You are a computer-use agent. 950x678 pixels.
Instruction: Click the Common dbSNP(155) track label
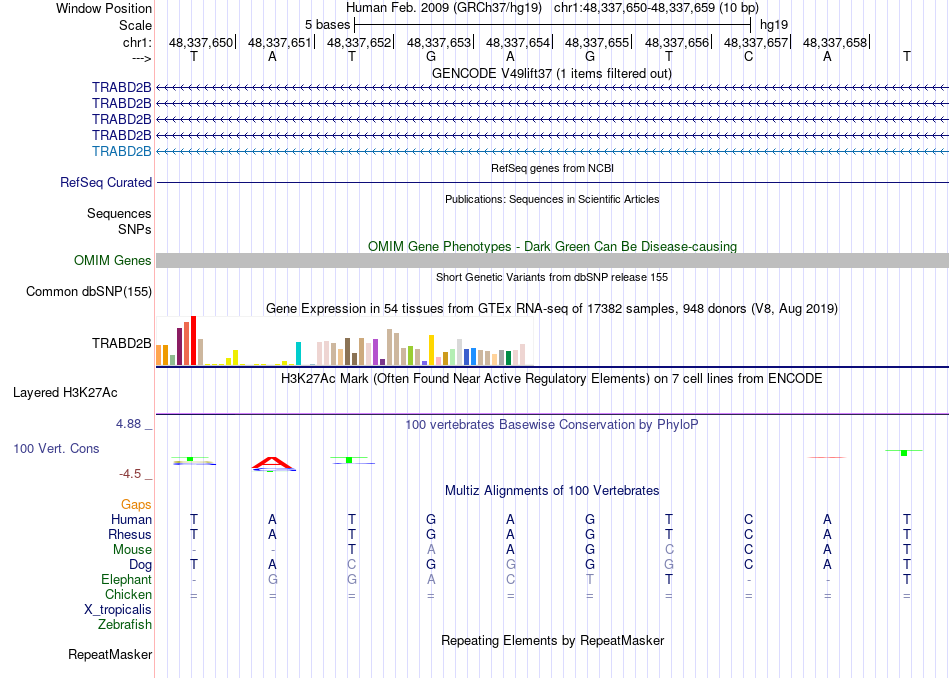(89, 291)
